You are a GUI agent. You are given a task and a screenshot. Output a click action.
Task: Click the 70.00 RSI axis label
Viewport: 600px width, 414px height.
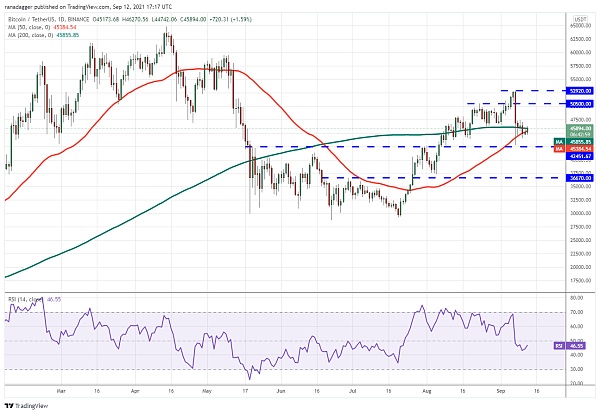coord(577,312)
